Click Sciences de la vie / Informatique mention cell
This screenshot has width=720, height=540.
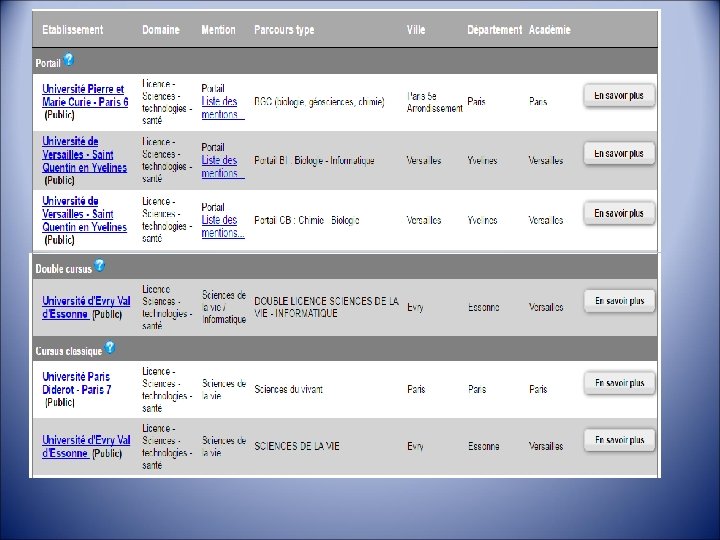(x=224, y=307)
